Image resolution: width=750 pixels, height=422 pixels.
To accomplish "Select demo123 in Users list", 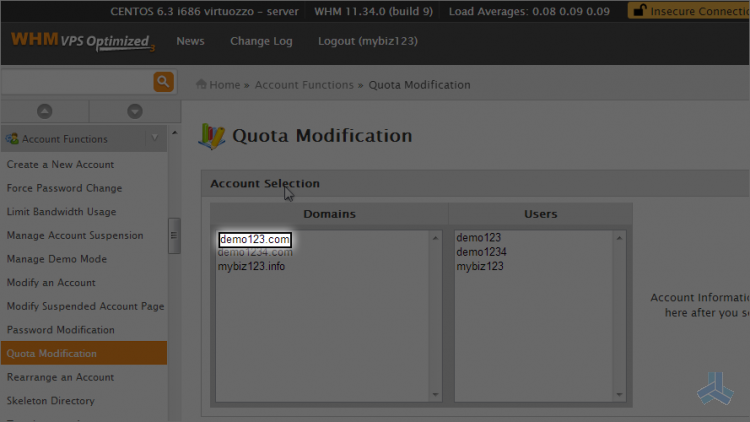I will (x=478, y=238).
